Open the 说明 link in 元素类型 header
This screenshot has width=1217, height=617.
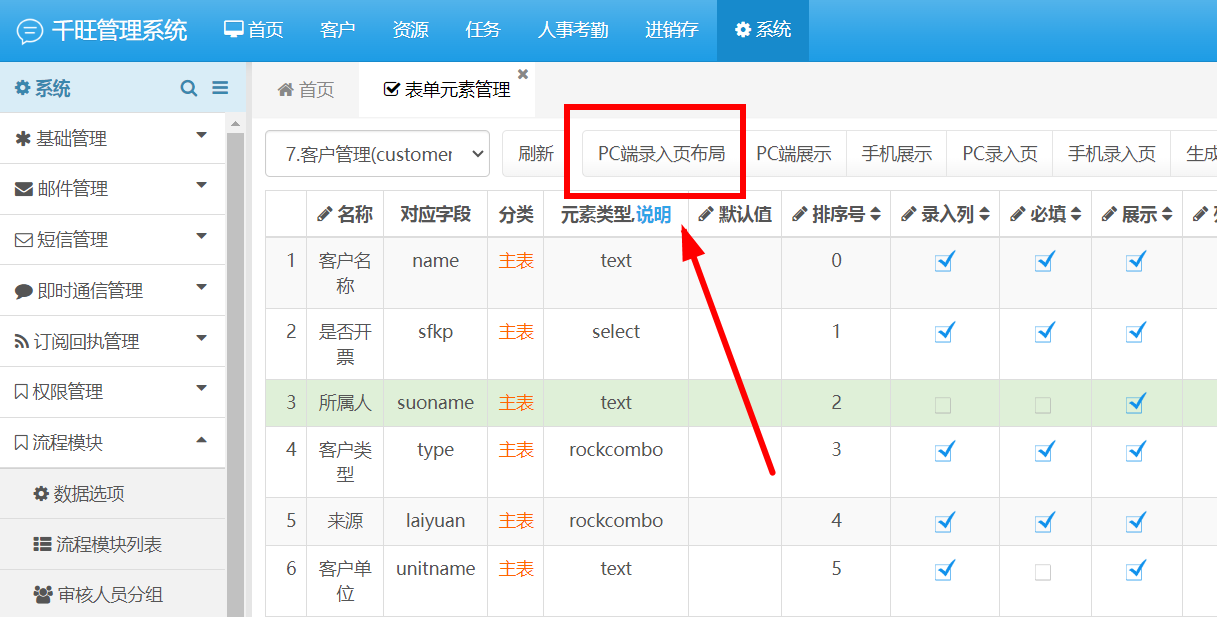[653, 214]
